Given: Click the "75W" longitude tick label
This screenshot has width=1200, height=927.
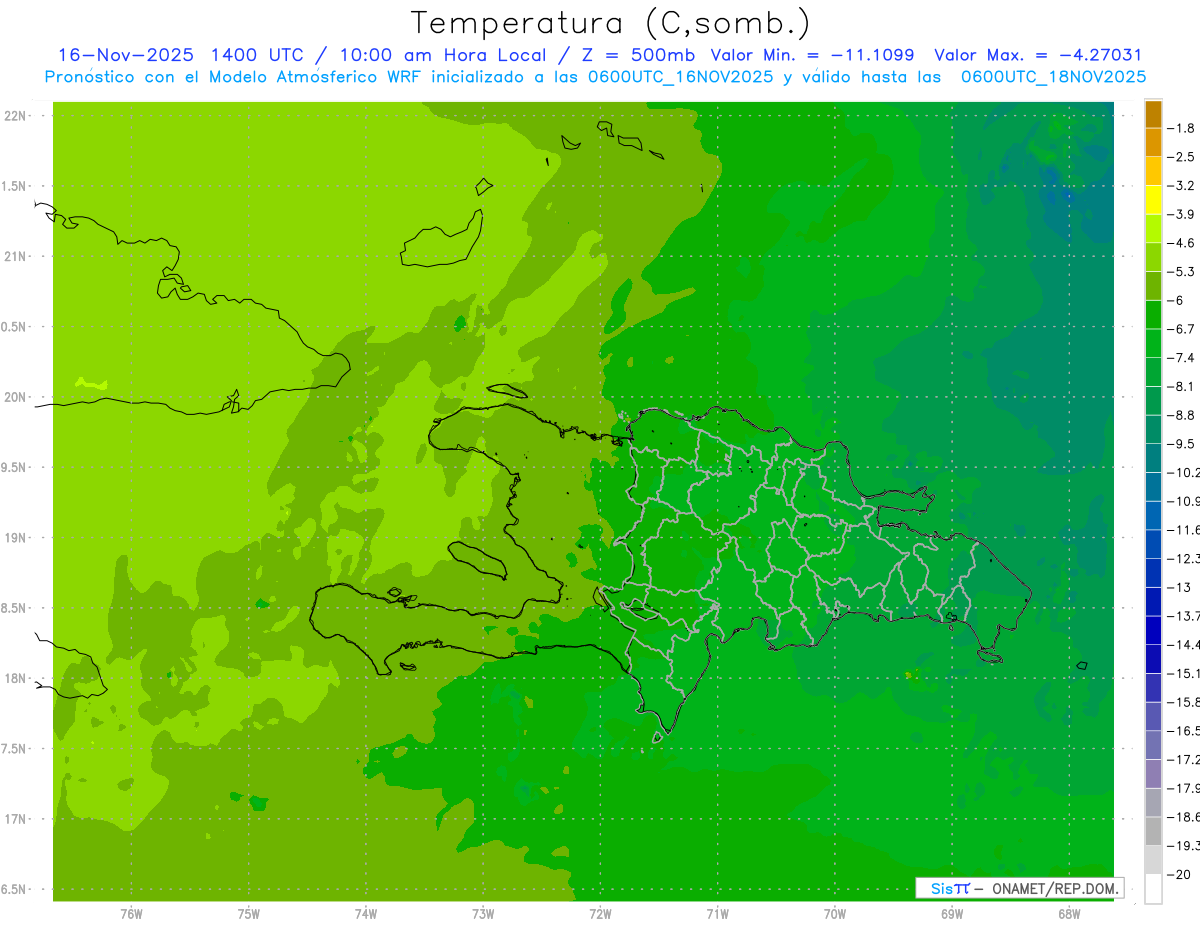Looking at the screenshot, I should click(249, 914).
